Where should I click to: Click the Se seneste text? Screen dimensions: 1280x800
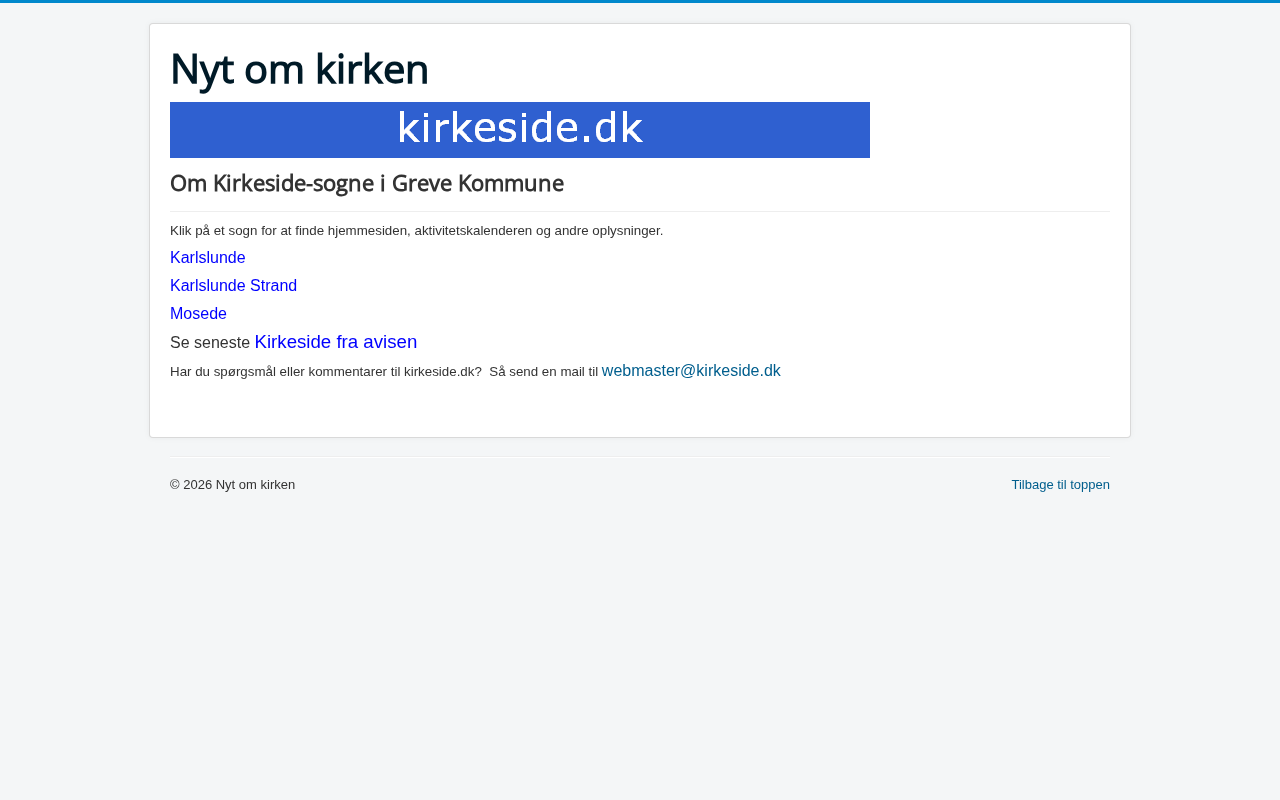point(210,343)
